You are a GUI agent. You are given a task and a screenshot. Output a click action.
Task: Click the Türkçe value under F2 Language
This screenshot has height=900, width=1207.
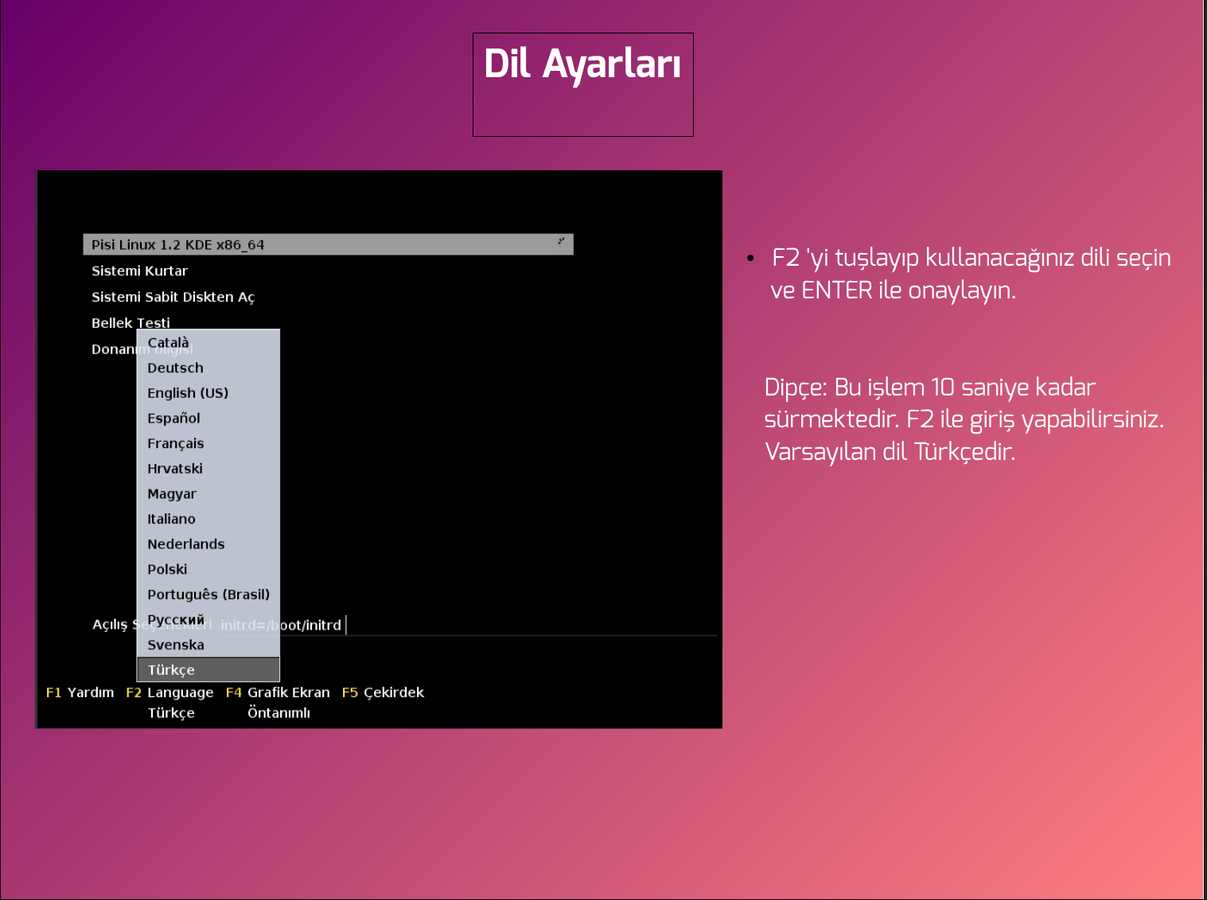(171, 713)
